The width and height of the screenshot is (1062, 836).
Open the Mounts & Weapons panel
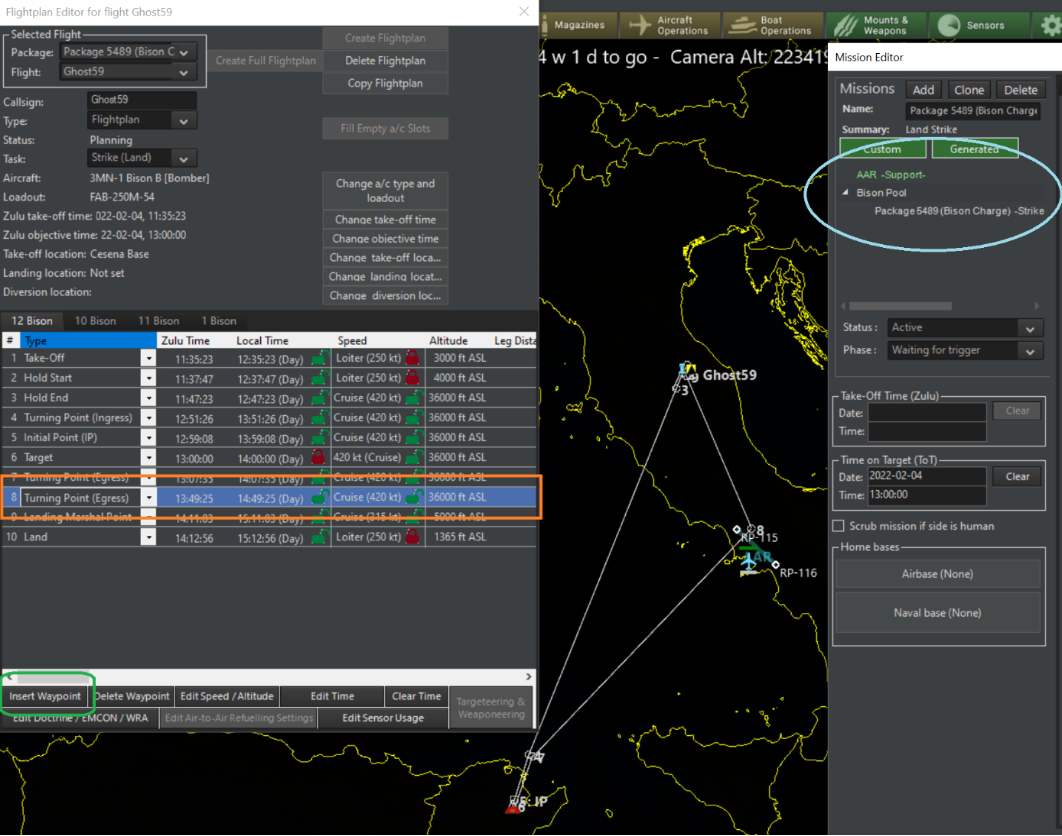[x=875, y=25]
